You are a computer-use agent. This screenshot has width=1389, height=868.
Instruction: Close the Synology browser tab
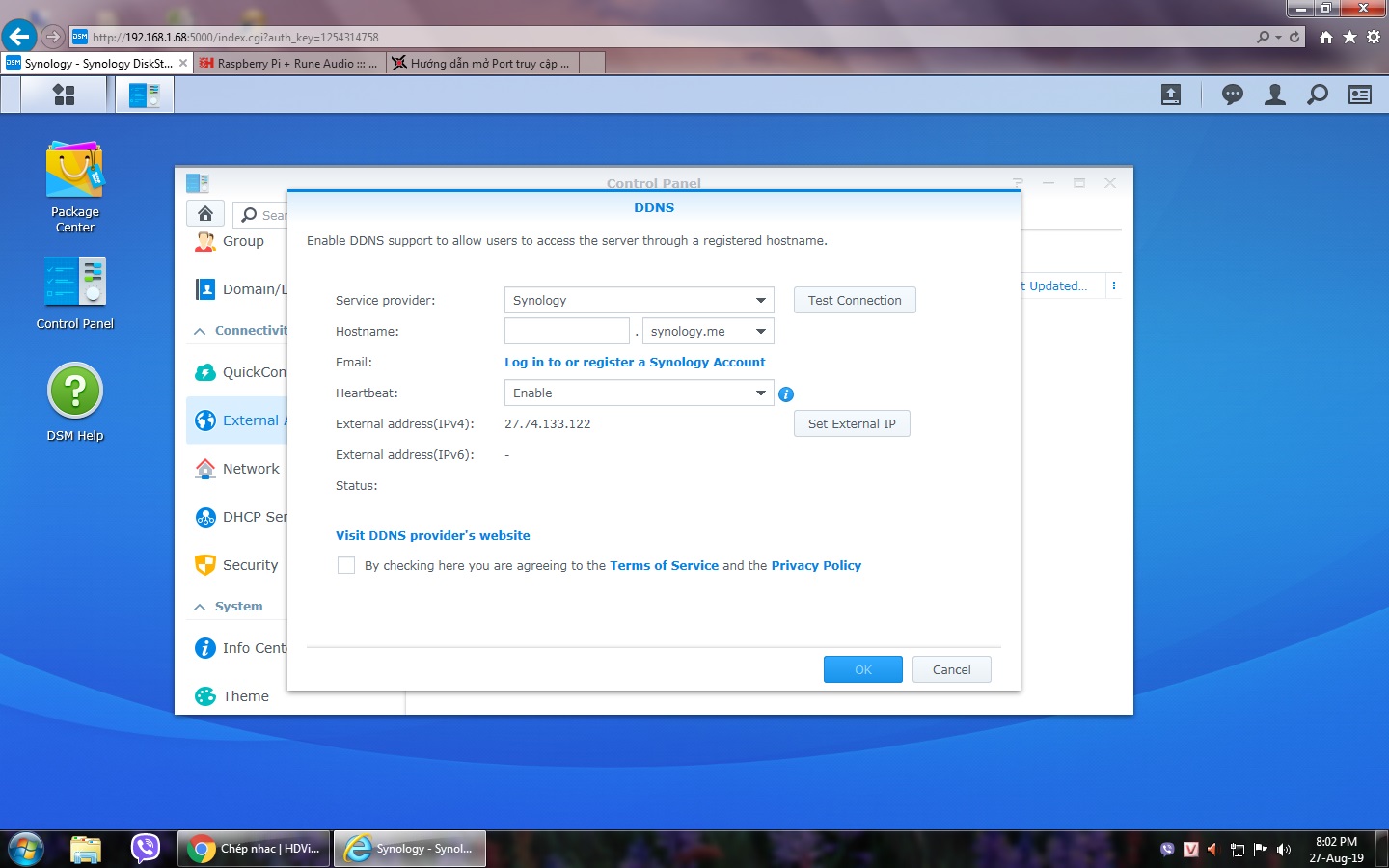point(183,63)
